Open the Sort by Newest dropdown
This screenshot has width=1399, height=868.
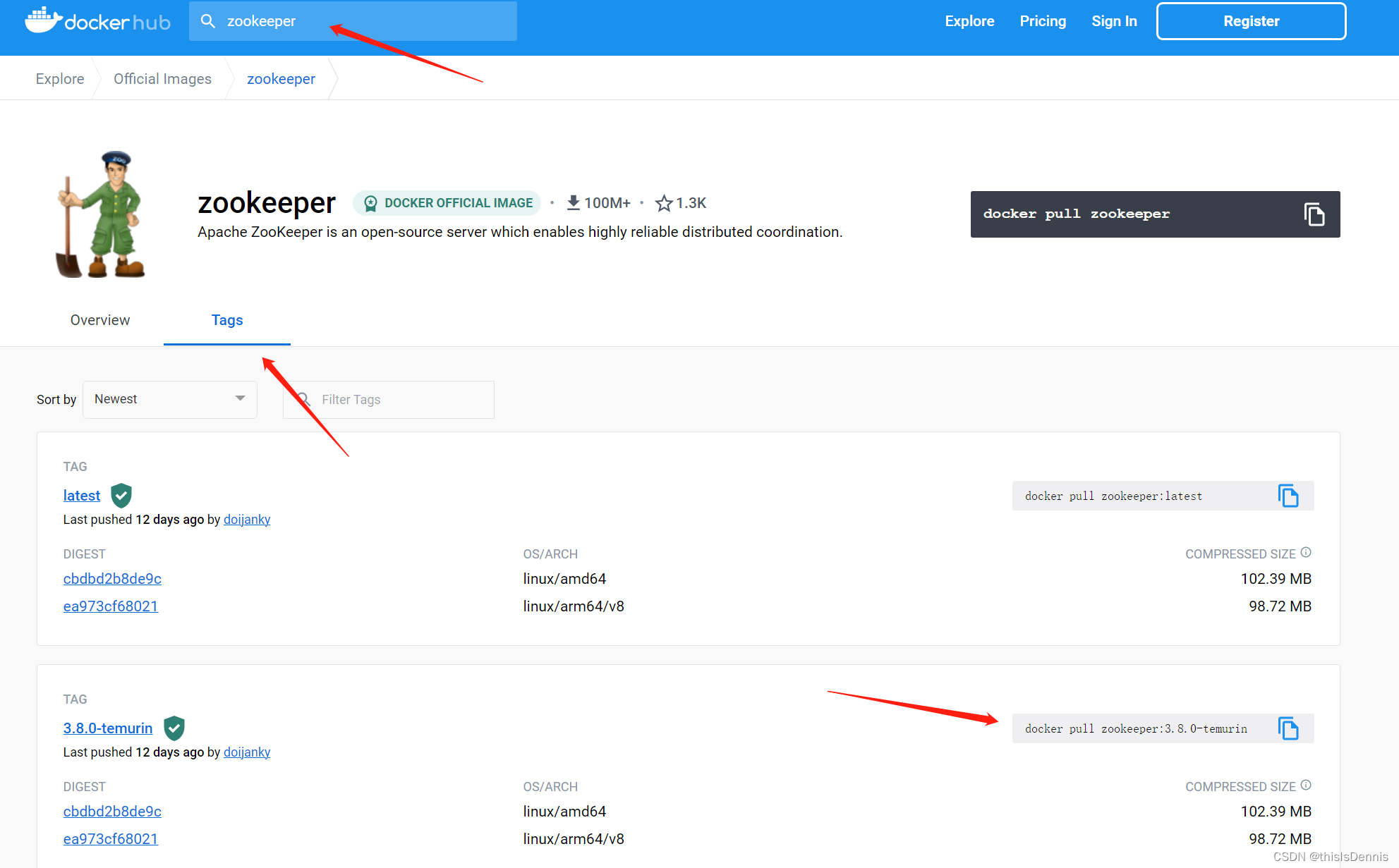click(x=170, y=400)
